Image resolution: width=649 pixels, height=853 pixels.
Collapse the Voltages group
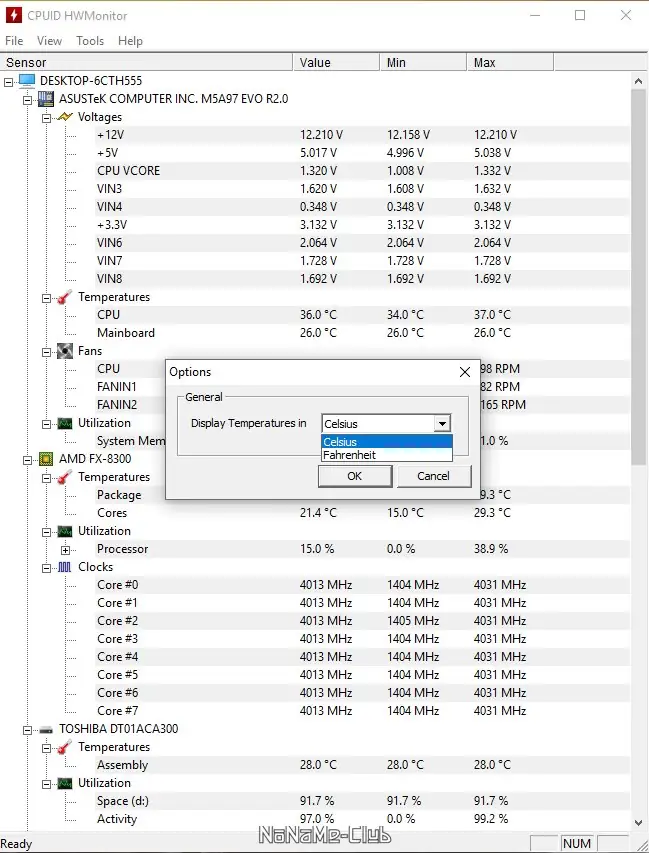click(x=47, y=118)
